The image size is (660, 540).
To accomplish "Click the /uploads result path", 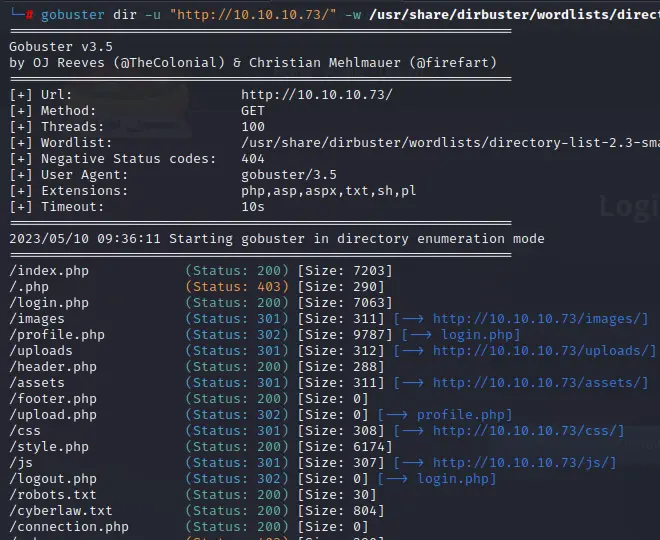I will 41,351.
